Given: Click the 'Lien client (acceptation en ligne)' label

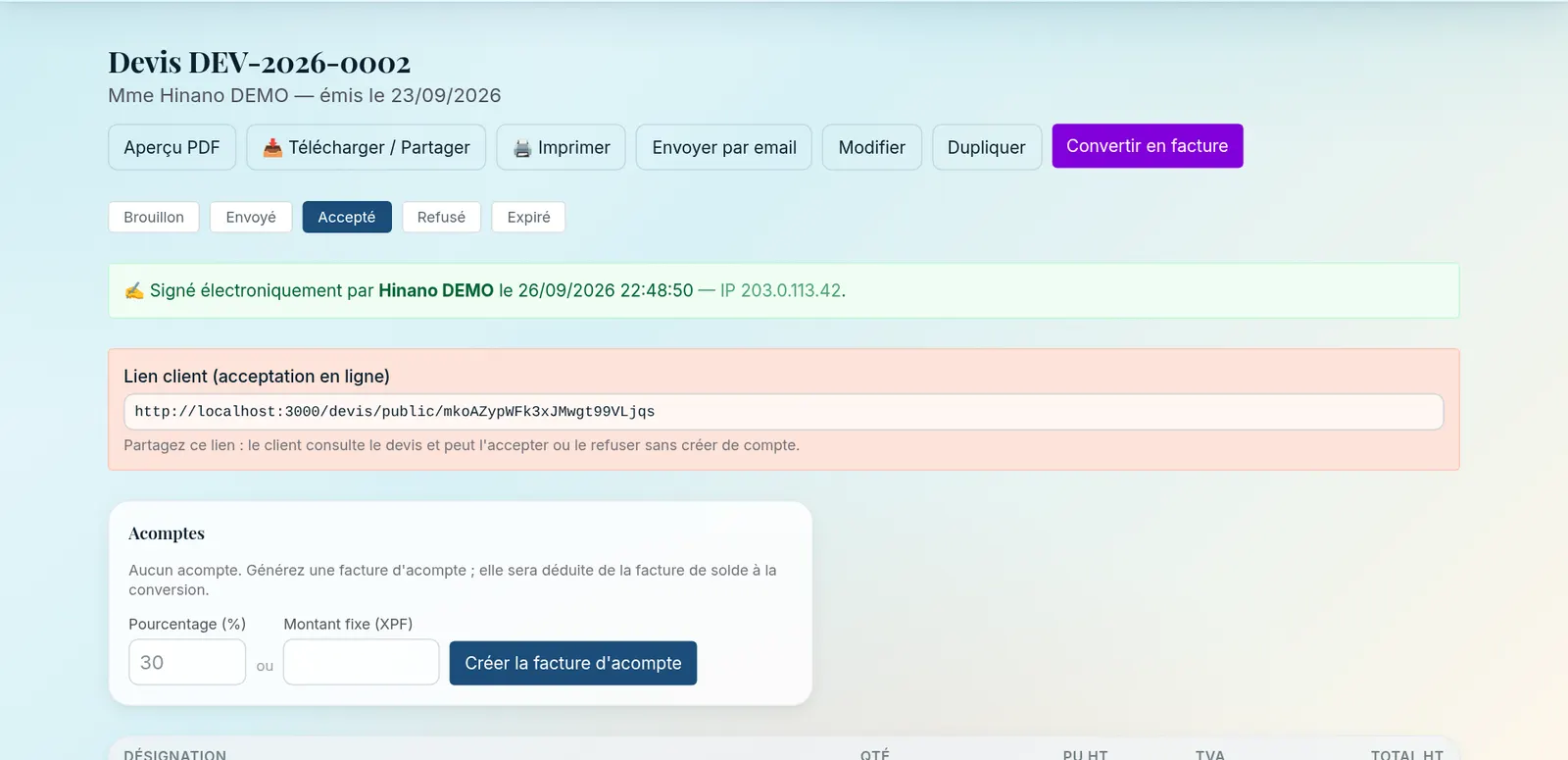Looking at the screenshot, I should pos(257,377).
